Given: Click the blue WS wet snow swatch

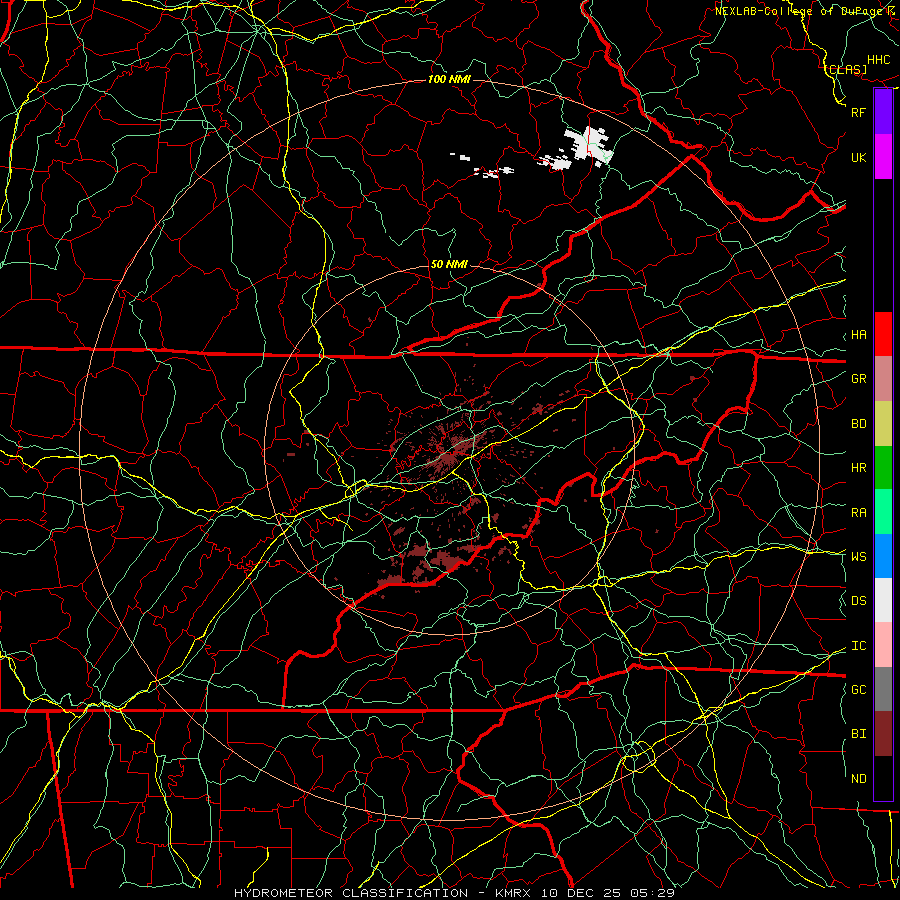Looking at the screenshot, I should (x=883, y=556).
